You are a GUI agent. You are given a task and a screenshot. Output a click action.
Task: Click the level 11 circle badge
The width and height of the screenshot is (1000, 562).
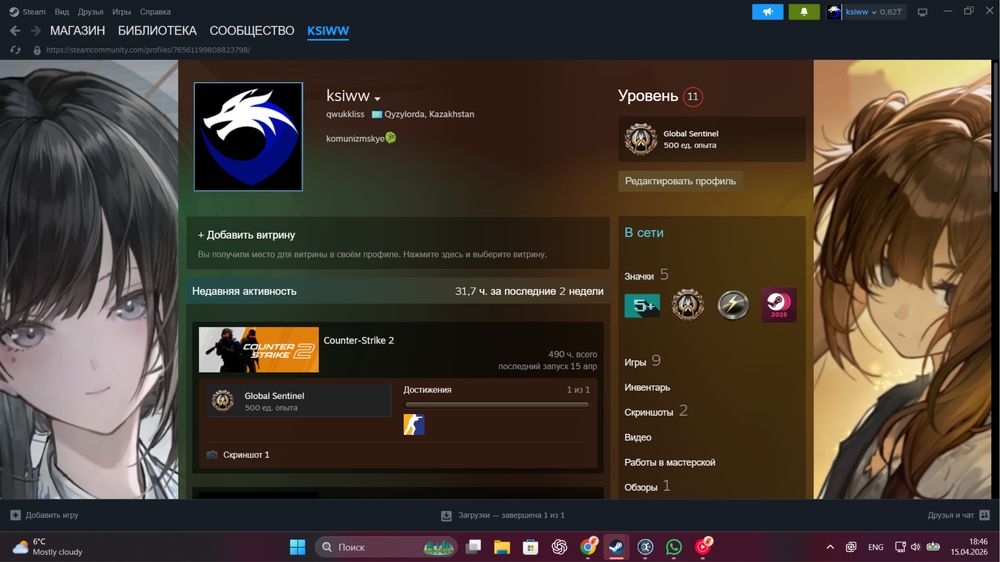[x=693, y=96]
